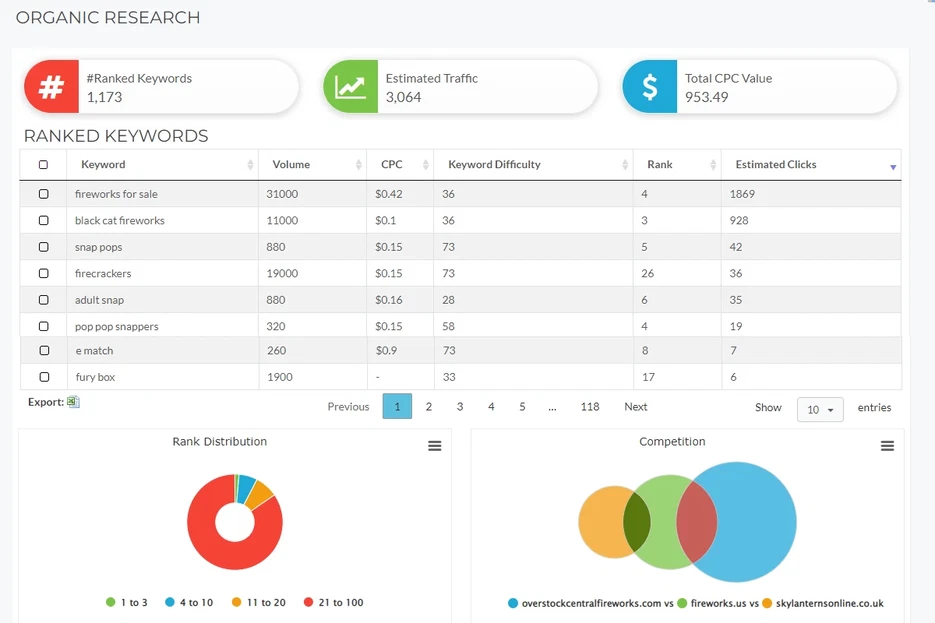Tick the select-all header checkbox
This screenshot has height=623, width=935.
point(43,165)
